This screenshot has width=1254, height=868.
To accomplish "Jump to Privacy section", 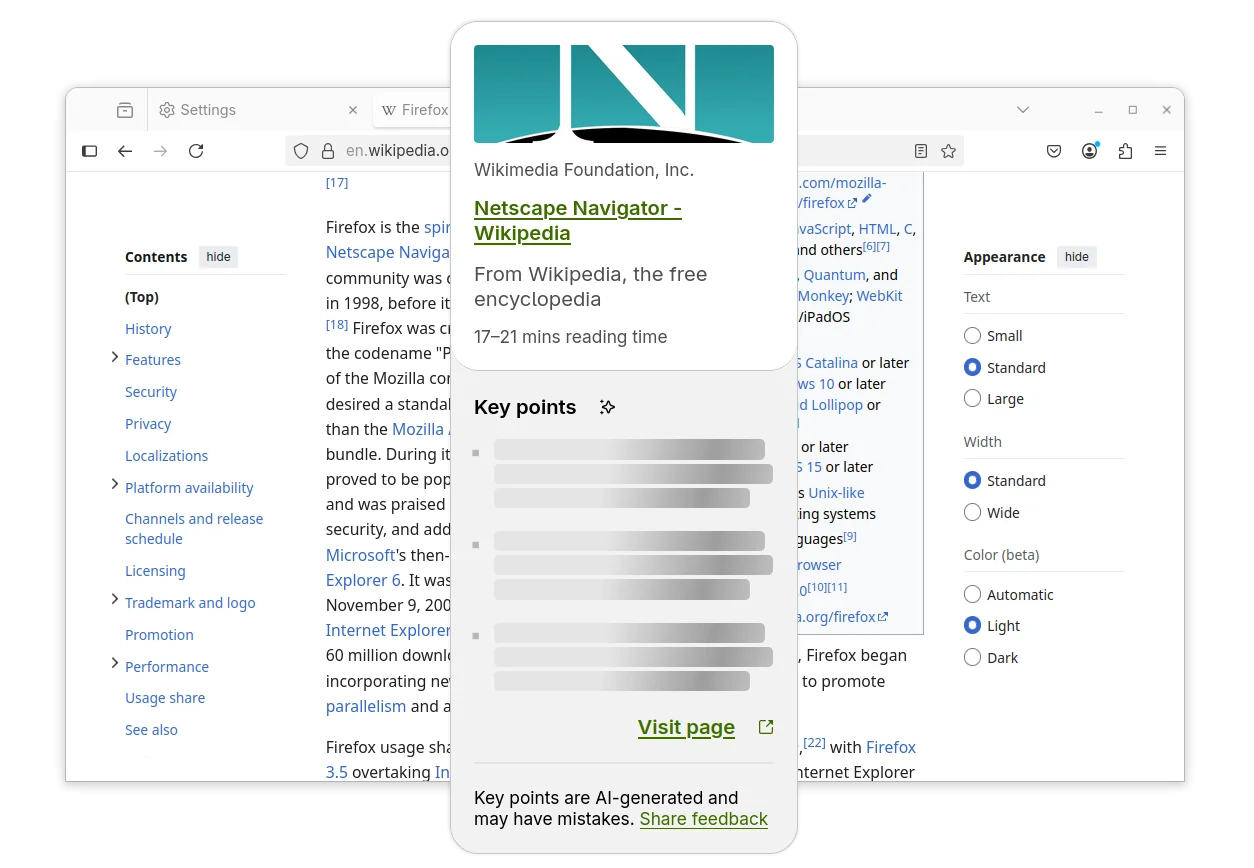I will pyautogui.click(x=148, y=424).
